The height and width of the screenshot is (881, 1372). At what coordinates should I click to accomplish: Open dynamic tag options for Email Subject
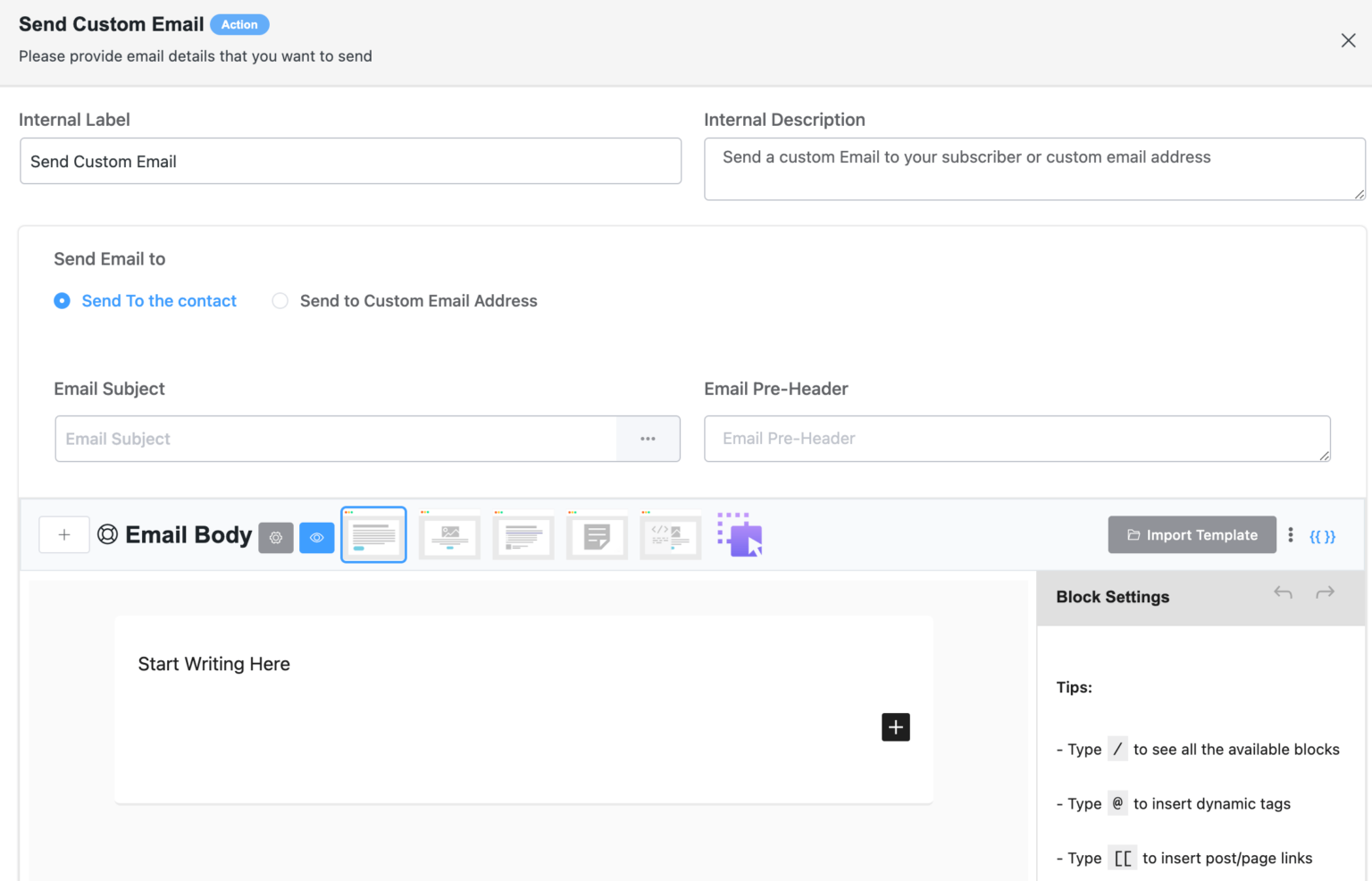(648, 439)
